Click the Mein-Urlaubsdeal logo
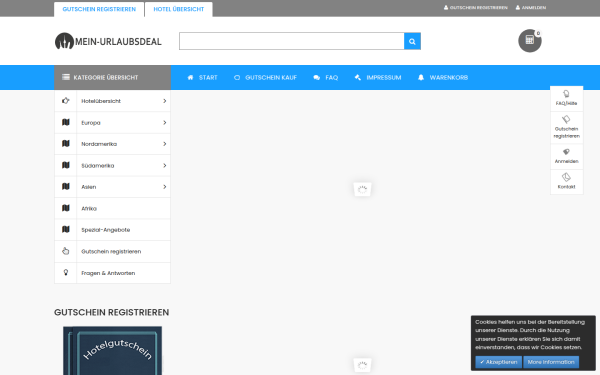 [x=108, y=41]
